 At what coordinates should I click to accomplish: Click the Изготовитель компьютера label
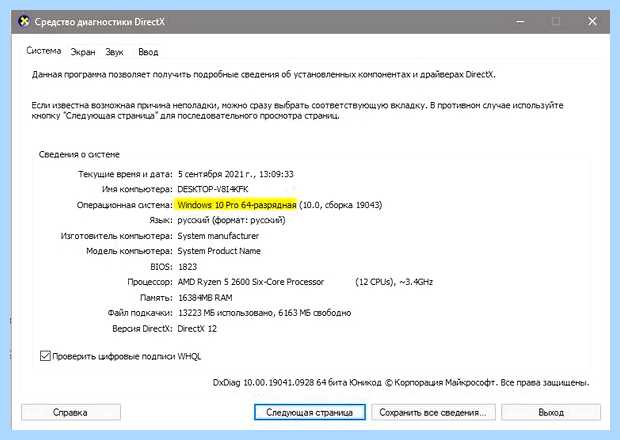pos(117,236)
